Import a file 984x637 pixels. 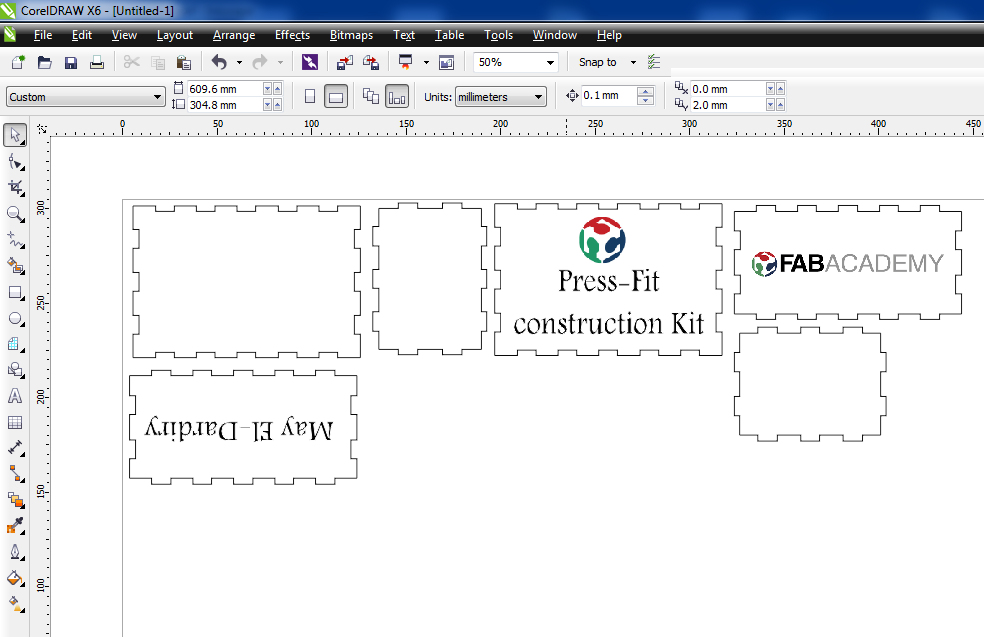345,62
